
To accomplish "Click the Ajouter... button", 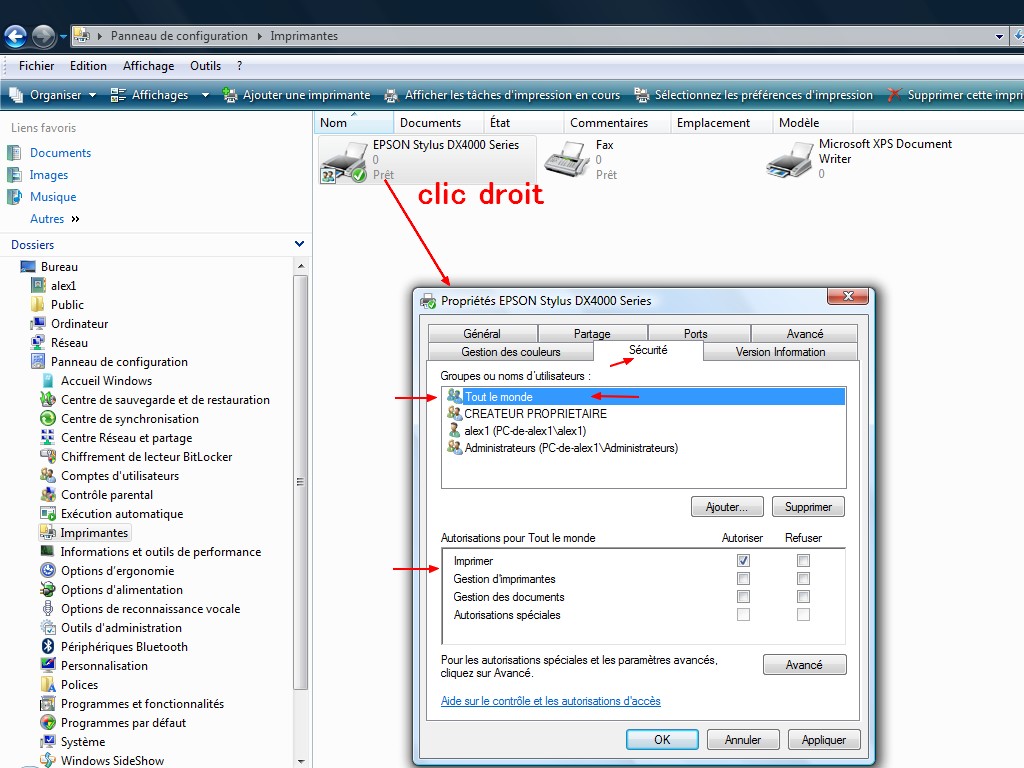I will click(727, 507).
